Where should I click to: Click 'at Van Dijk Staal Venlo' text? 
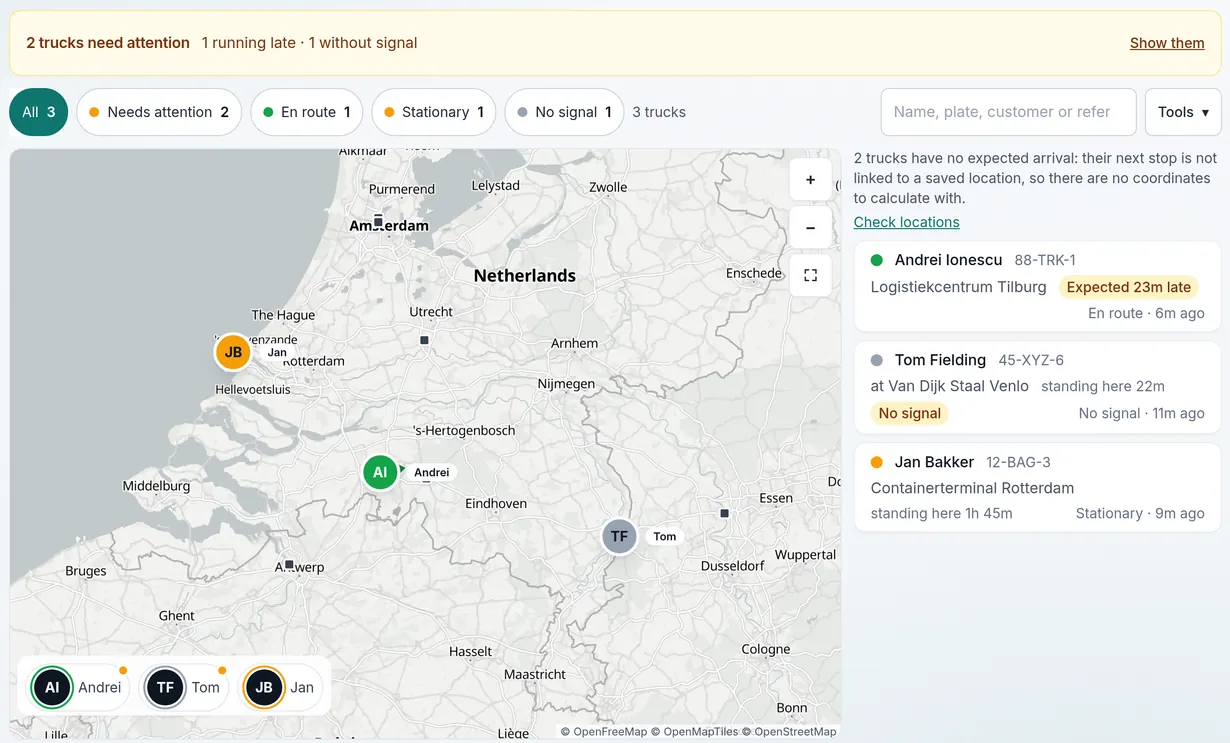949,386
